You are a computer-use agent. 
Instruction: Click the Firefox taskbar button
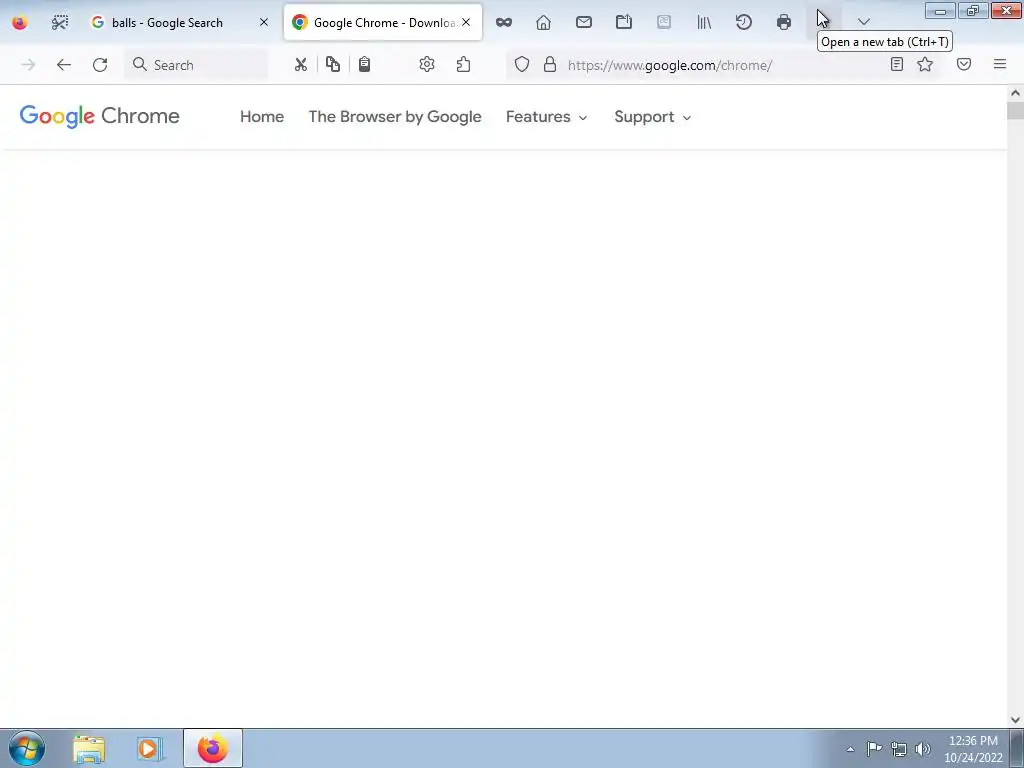213,748
